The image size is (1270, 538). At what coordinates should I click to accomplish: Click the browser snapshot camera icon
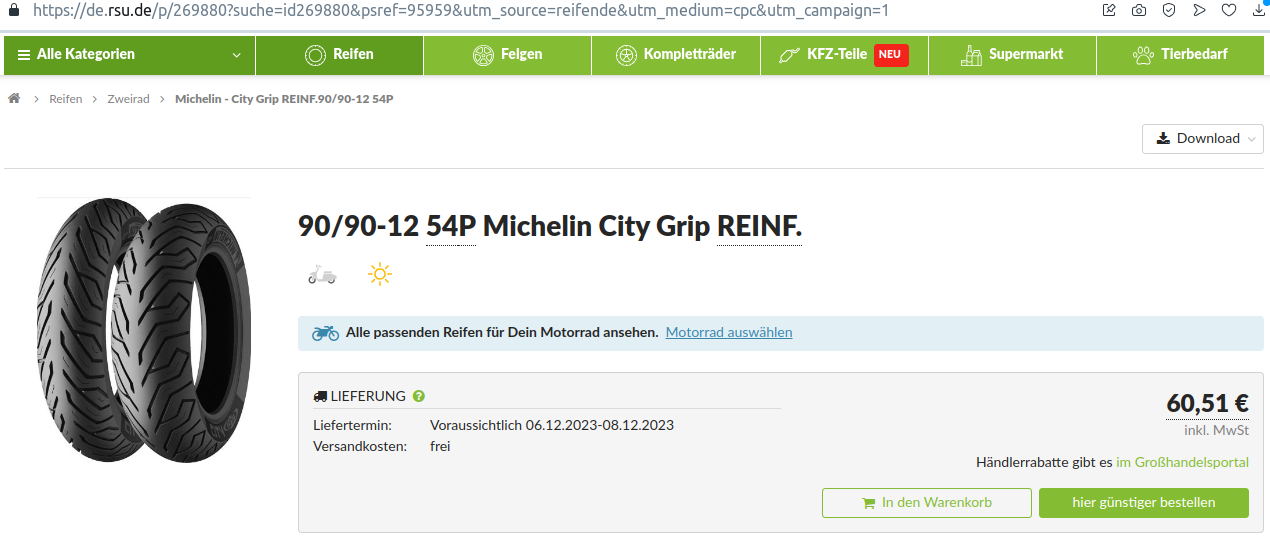(x=1139, y=11)
